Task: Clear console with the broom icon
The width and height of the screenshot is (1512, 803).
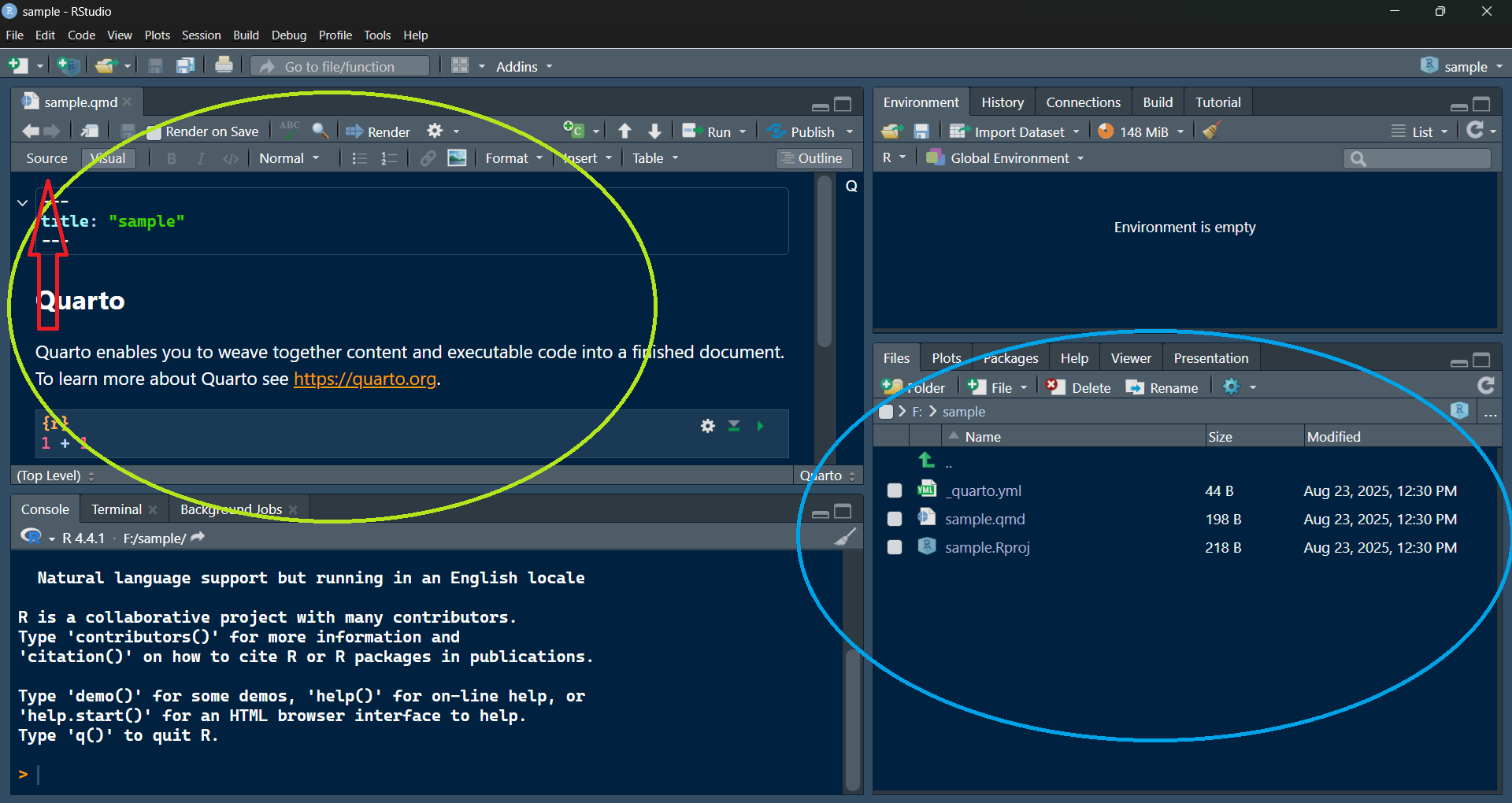Action: coord(845,538)
